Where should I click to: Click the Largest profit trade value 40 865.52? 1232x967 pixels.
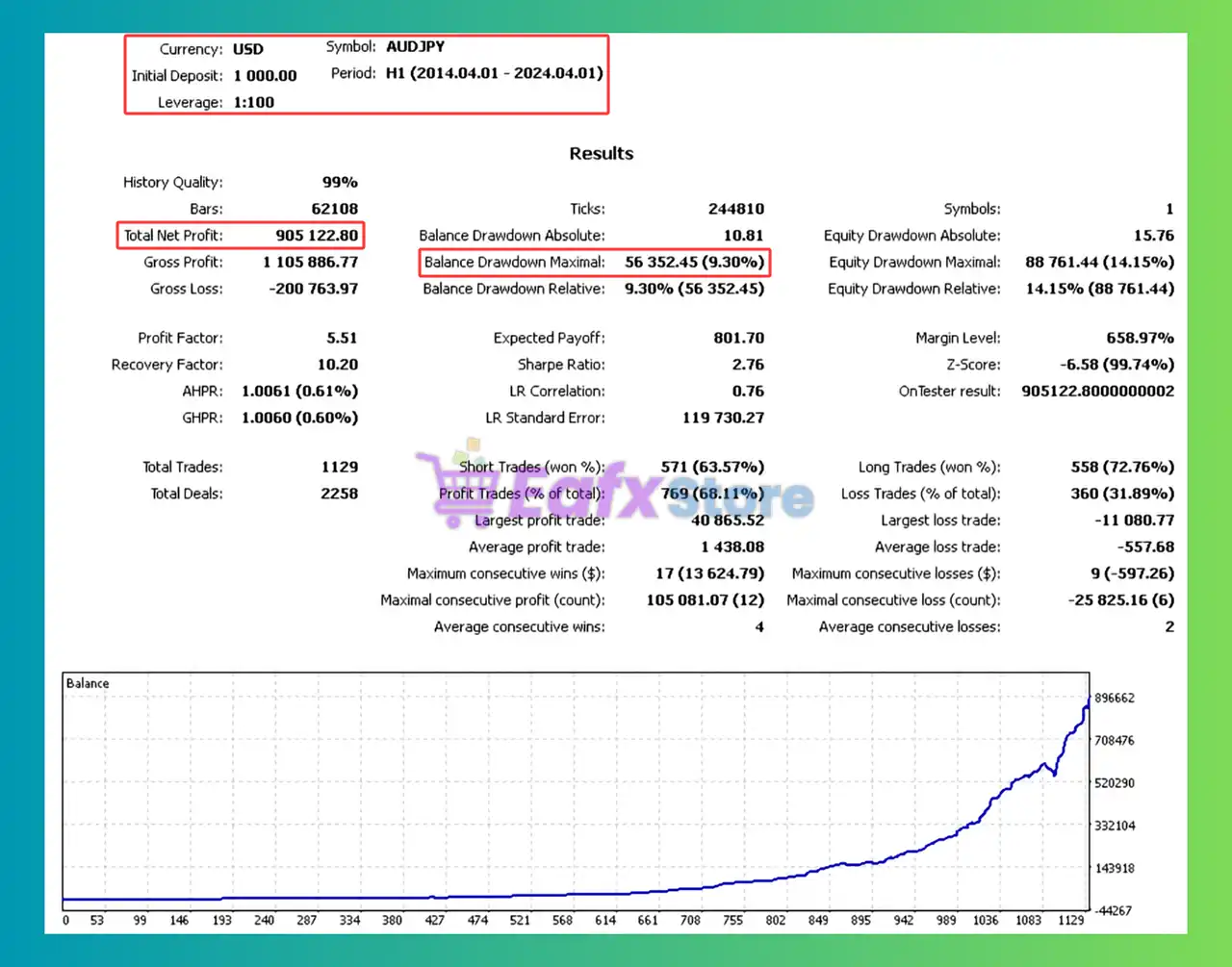coord(727,521)
